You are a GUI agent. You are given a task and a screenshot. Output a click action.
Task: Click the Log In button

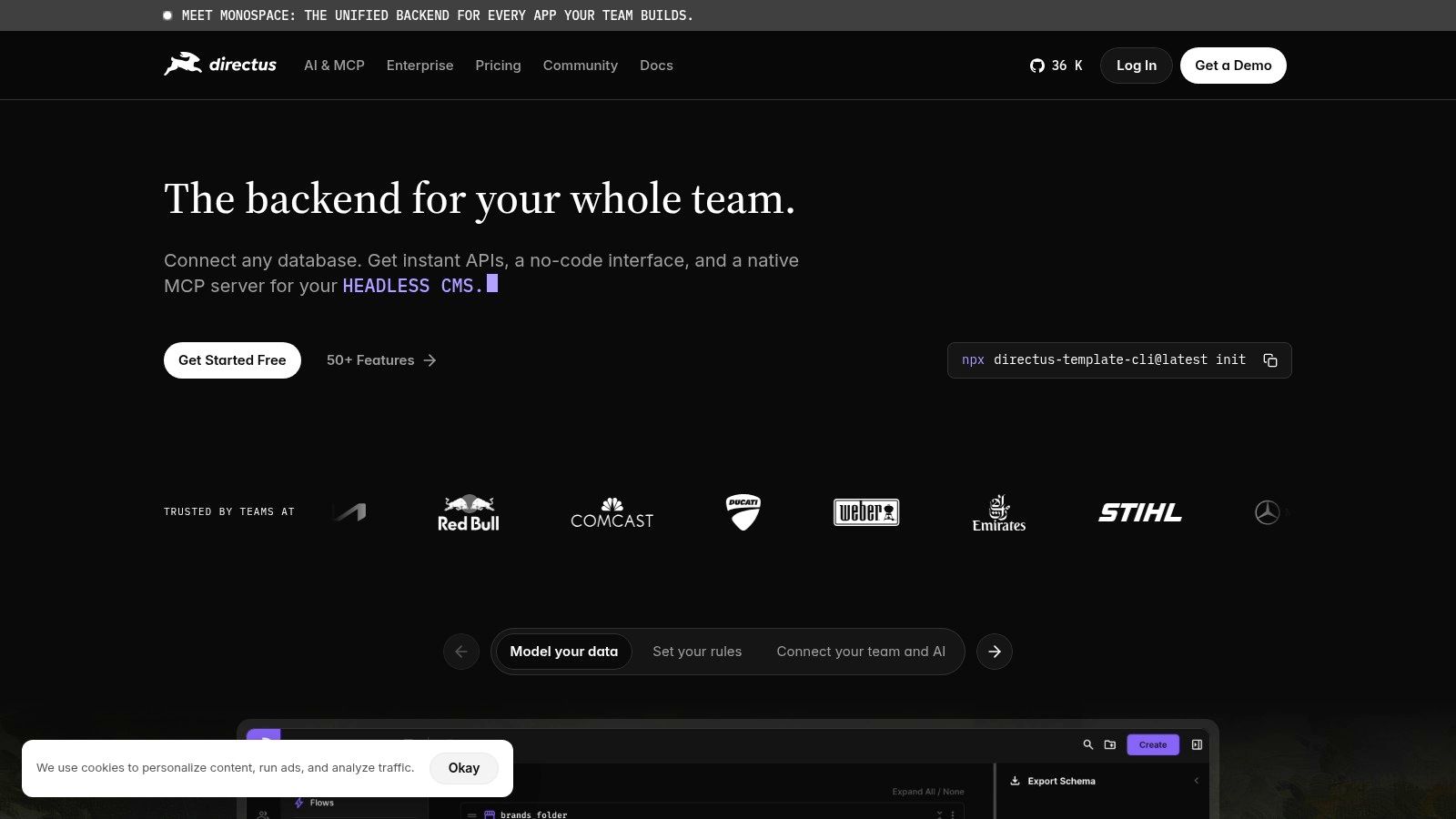1137,66
